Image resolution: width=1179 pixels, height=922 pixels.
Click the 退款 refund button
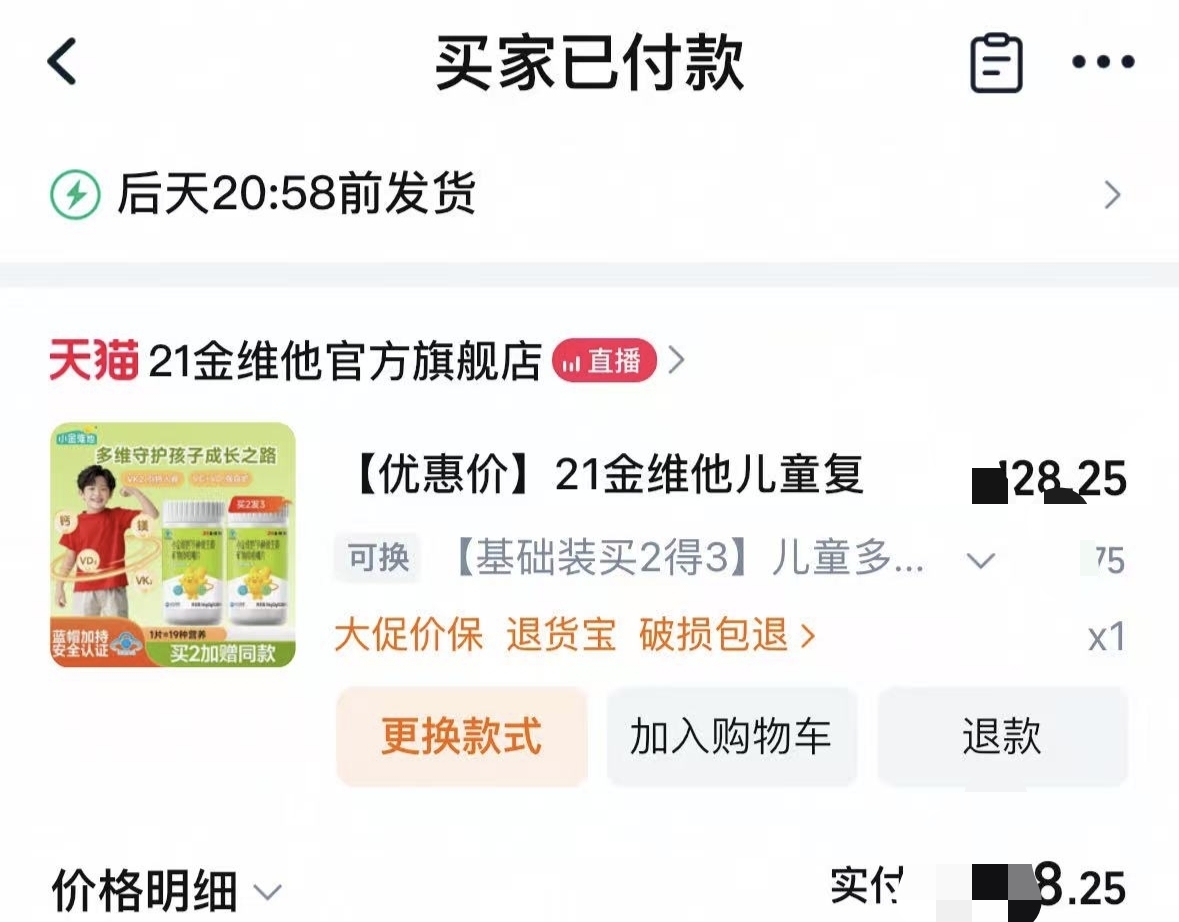1002,736
